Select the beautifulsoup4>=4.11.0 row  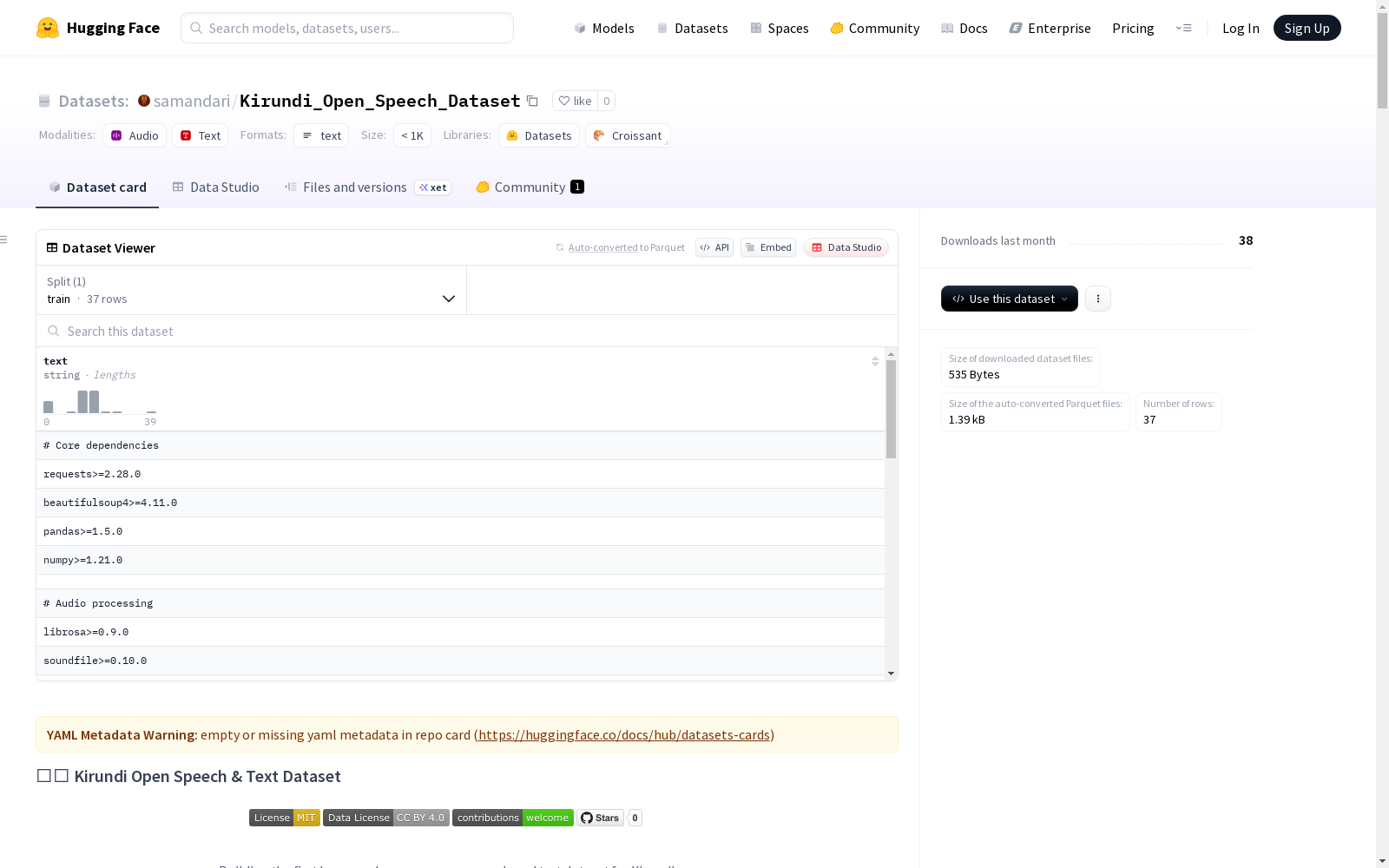[460, 503]
